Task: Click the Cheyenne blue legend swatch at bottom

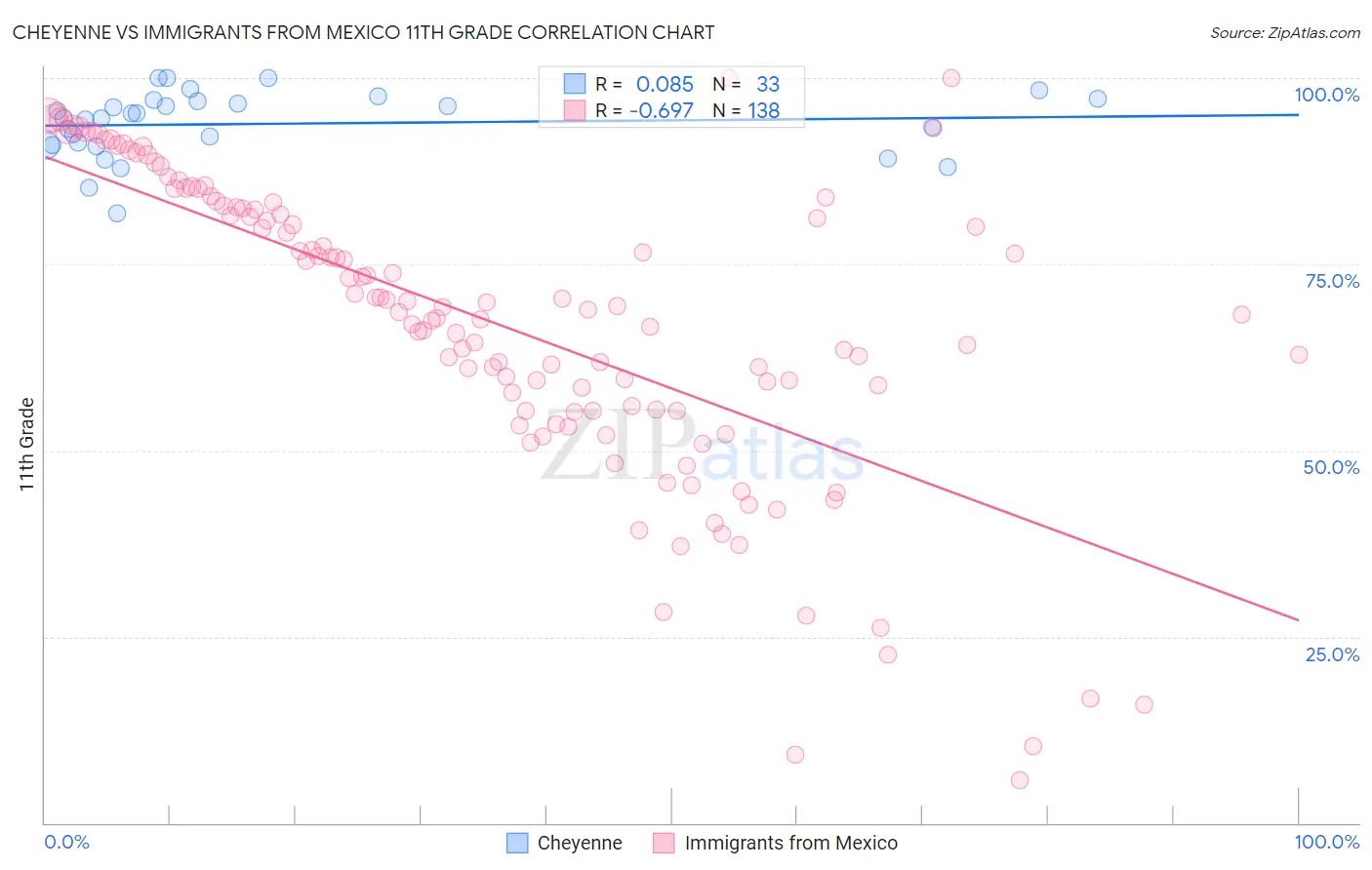Action: click(517, 843)
